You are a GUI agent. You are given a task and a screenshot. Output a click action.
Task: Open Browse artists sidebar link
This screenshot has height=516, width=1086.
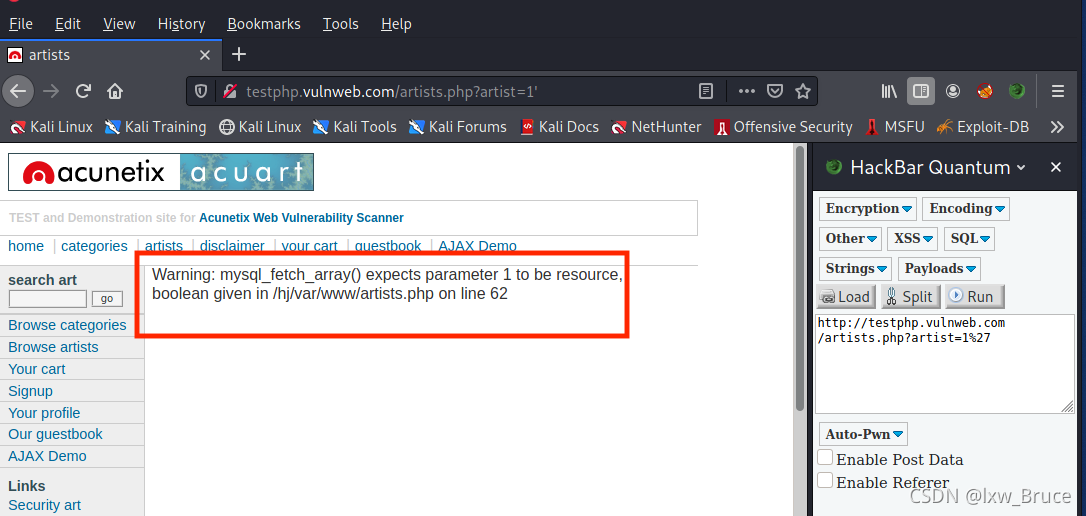pos(53,347)
